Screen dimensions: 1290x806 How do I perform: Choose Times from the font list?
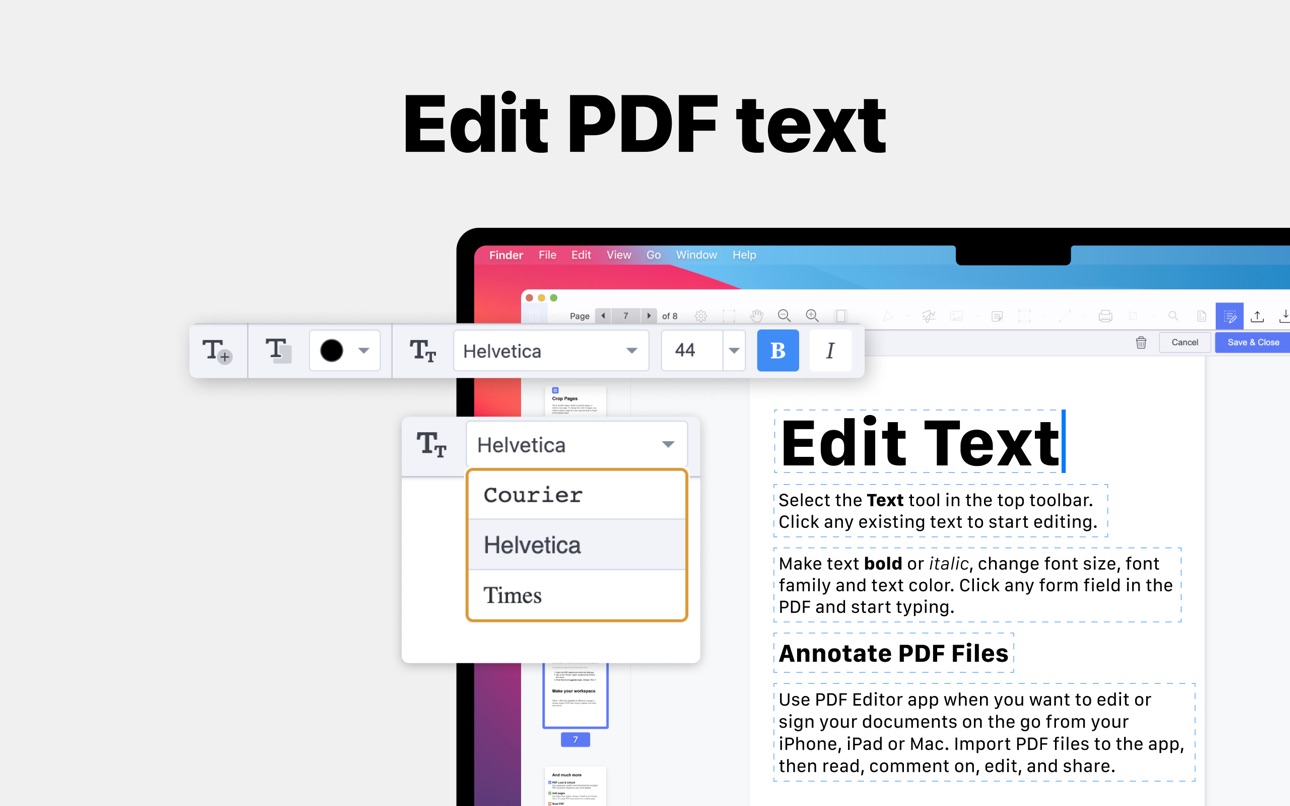(x=577, y=595)
